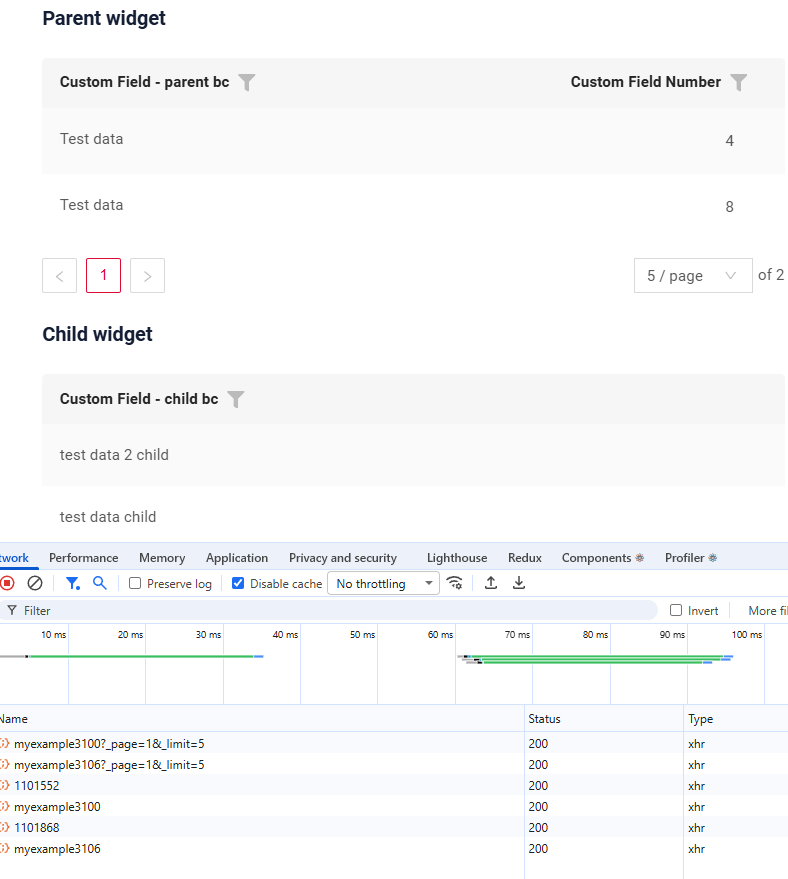Screen dimensions: 788x879
Task: Go to next page in parent widget
Action: coord(147,276)
